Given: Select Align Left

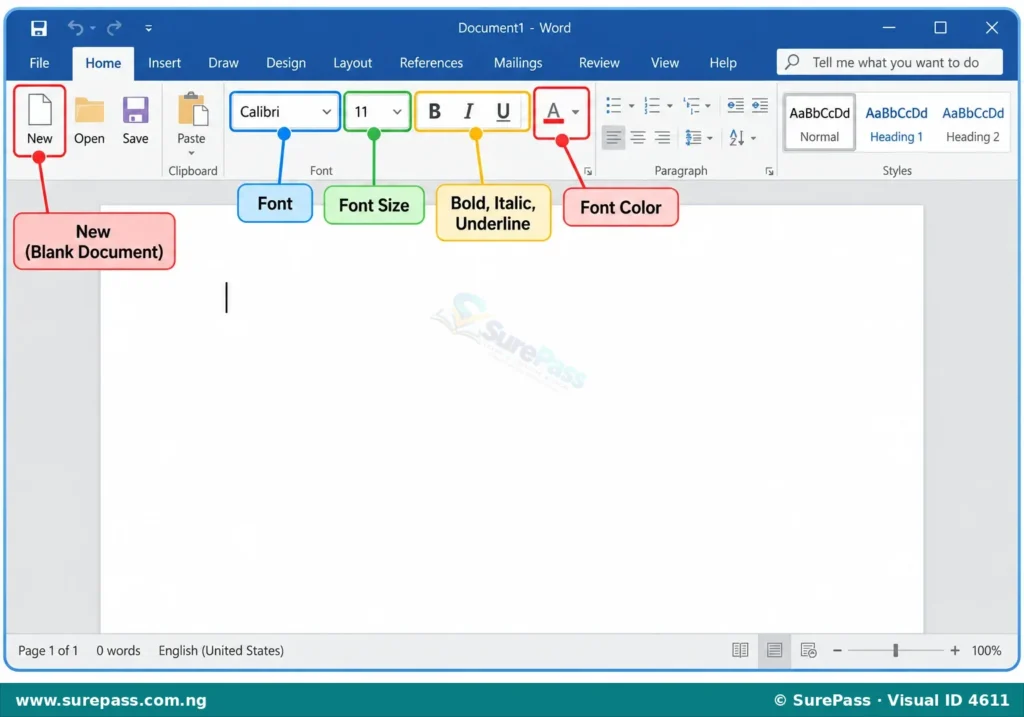Looking at the screenshot, I should click(613, 137).
